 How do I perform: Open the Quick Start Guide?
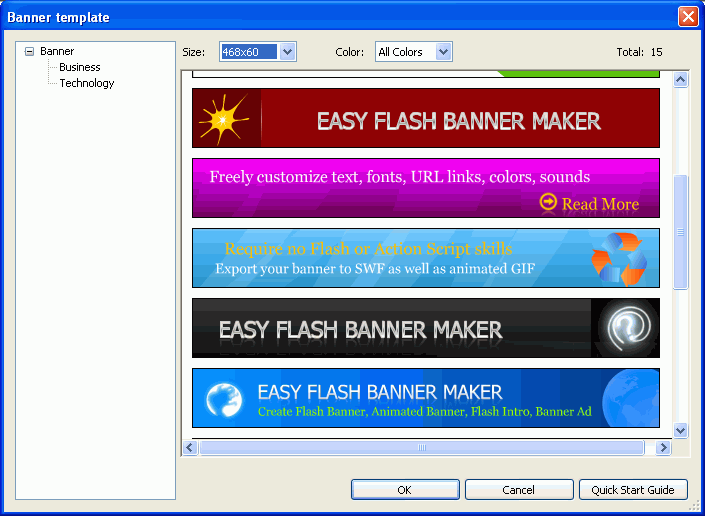point(633,489)
